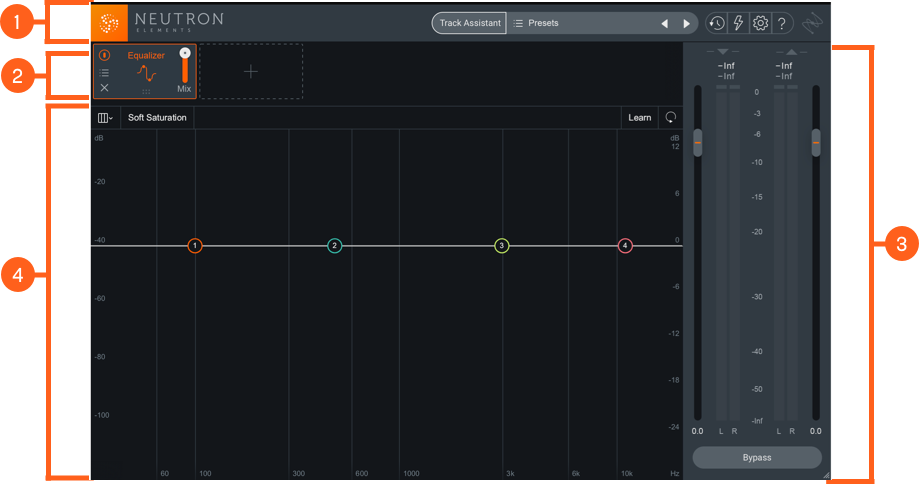Add a new module with plus slot
The image size is (919, 484).
point(251,71)
